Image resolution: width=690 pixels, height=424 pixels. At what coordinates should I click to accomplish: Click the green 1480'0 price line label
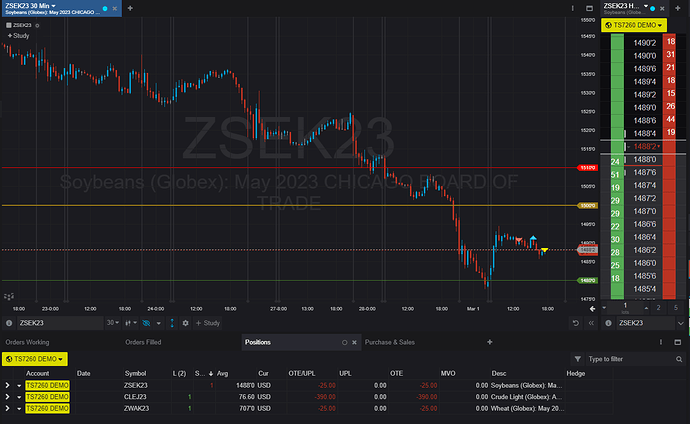587,280
